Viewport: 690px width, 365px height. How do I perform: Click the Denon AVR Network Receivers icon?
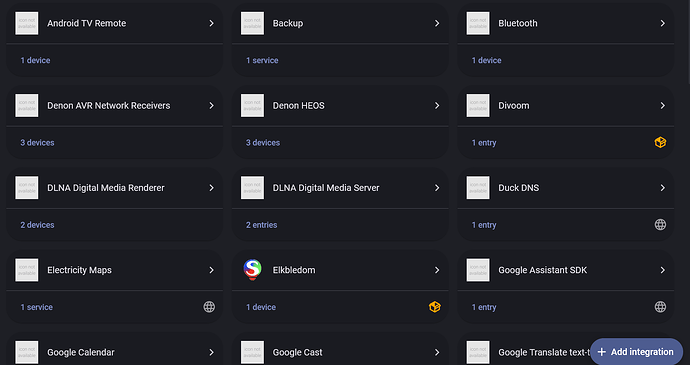(27, 106)
